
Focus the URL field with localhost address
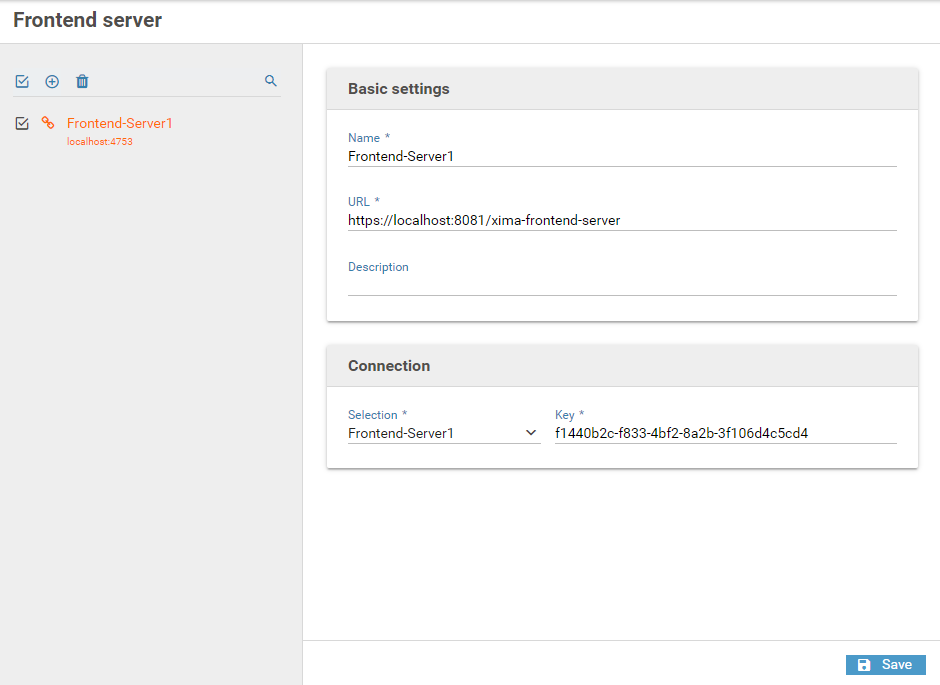click(620, 220)
